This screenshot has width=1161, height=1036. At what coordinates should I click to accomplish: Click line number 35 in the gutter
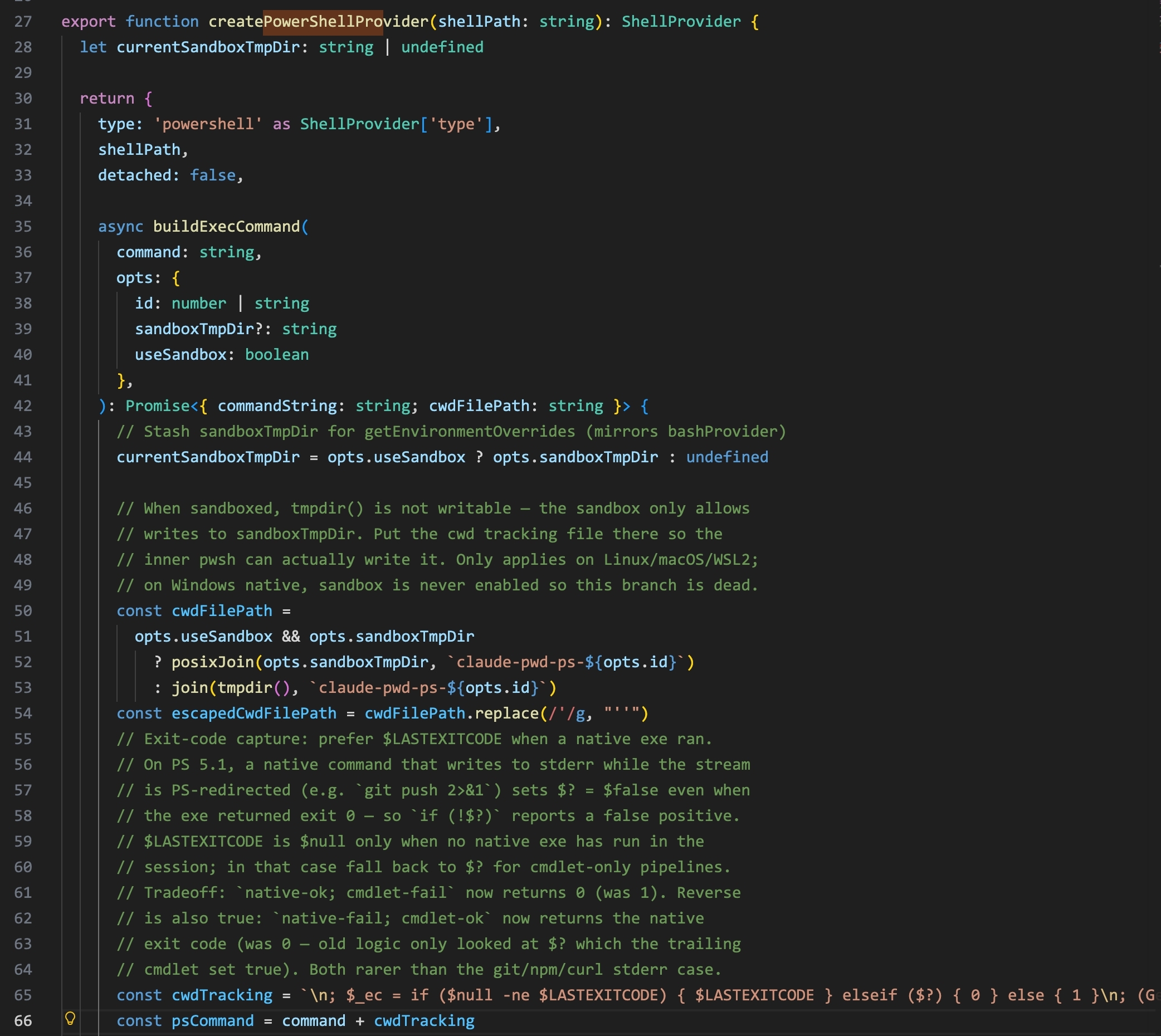point(23,227)
